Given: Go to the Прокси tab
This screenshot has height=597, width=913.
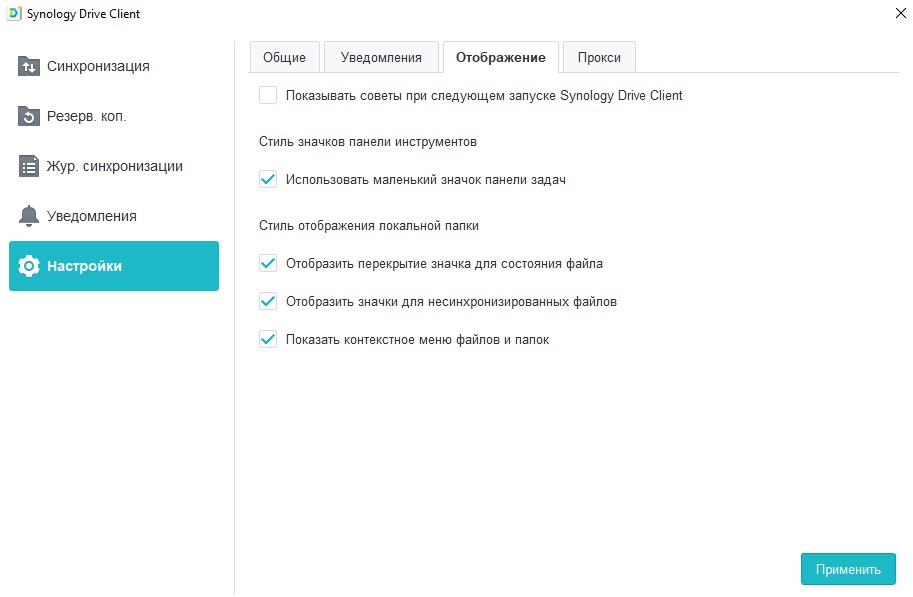Looking at the screenshot, I should 599,57.
